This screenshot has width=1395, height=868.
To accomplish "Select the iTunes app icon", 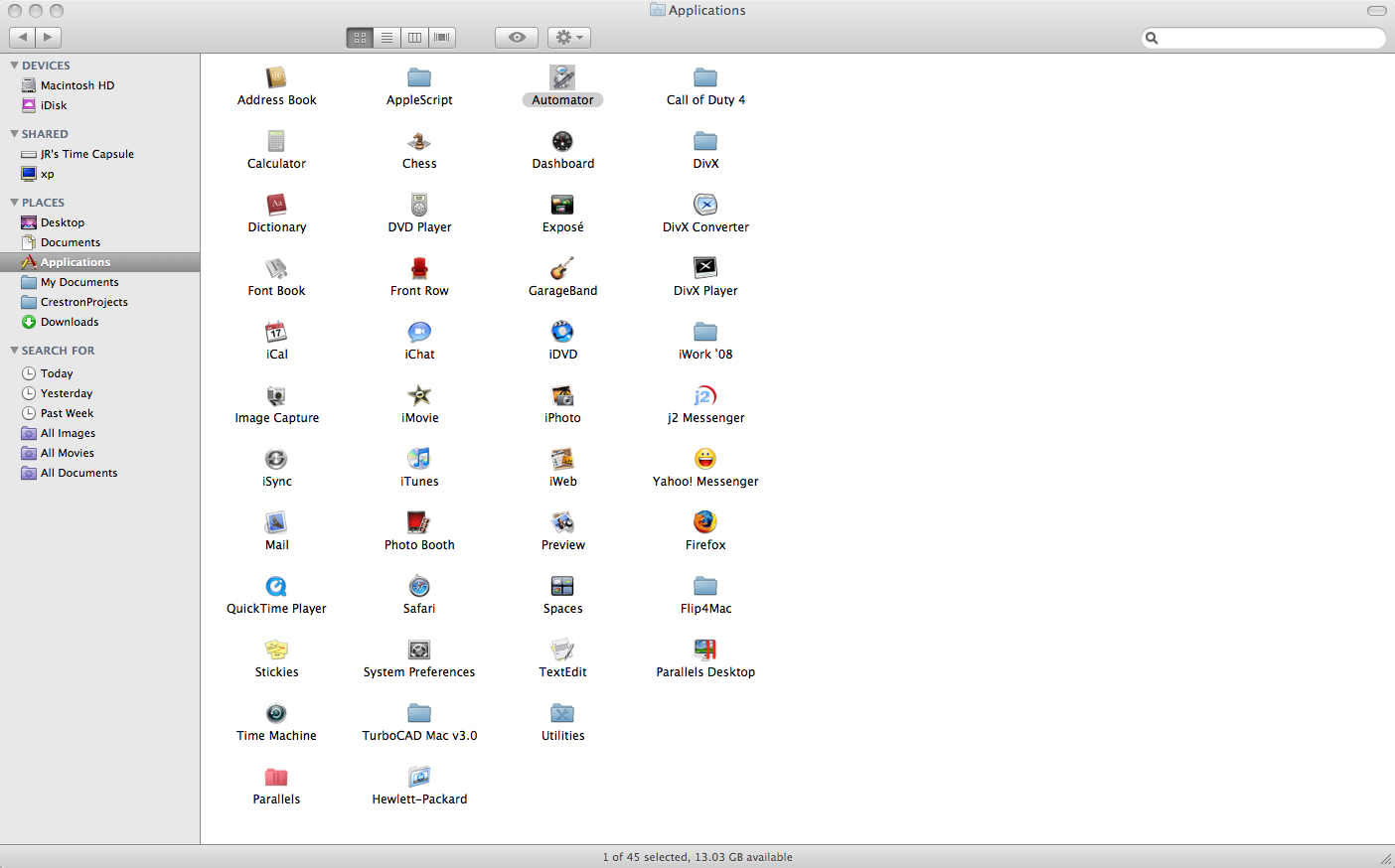I will pos(419,459).
